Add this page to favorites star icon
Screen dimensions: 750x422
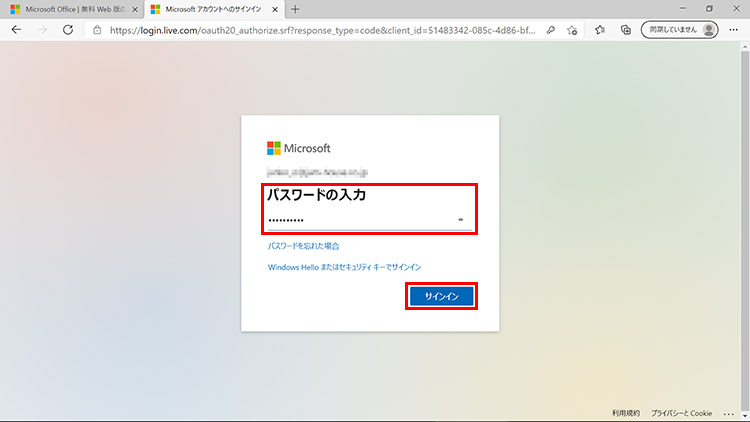click(573, 30)
